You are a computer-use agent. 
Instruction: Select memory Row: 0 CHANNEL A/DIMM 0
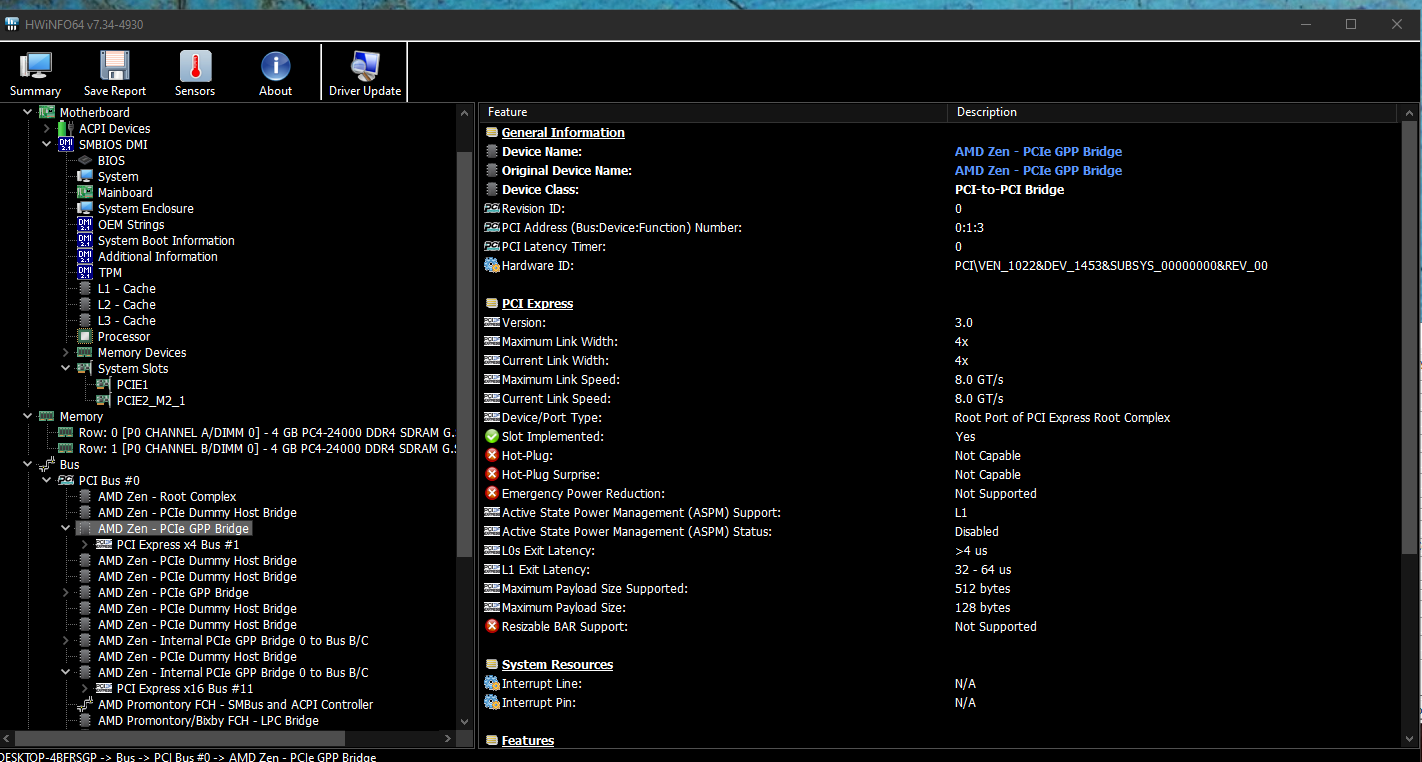[x=267, y=432]
